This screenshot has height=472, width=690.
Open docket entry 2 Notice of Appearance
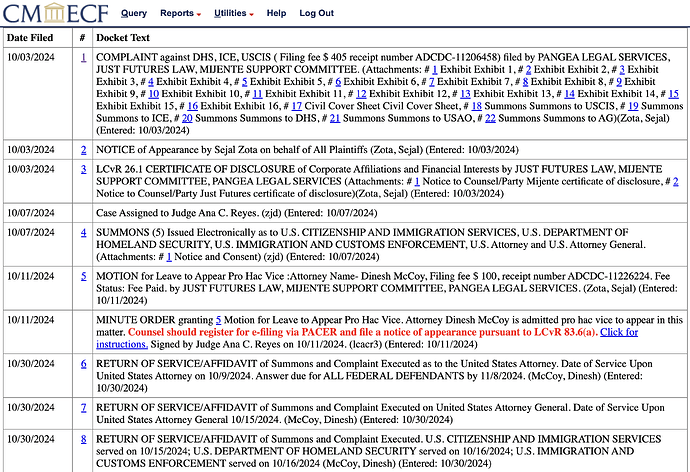click(84, 150)
